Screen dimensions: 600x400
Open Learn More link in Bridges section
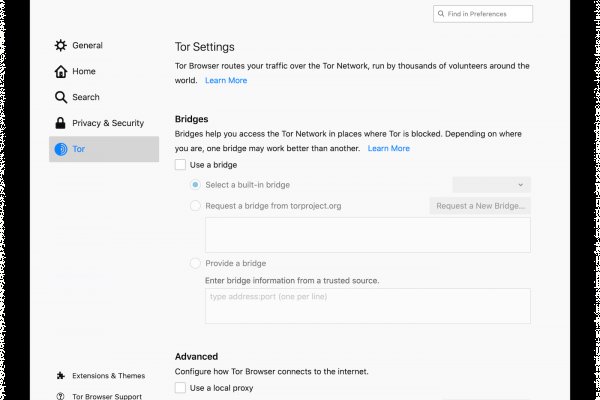click(388, 148)
